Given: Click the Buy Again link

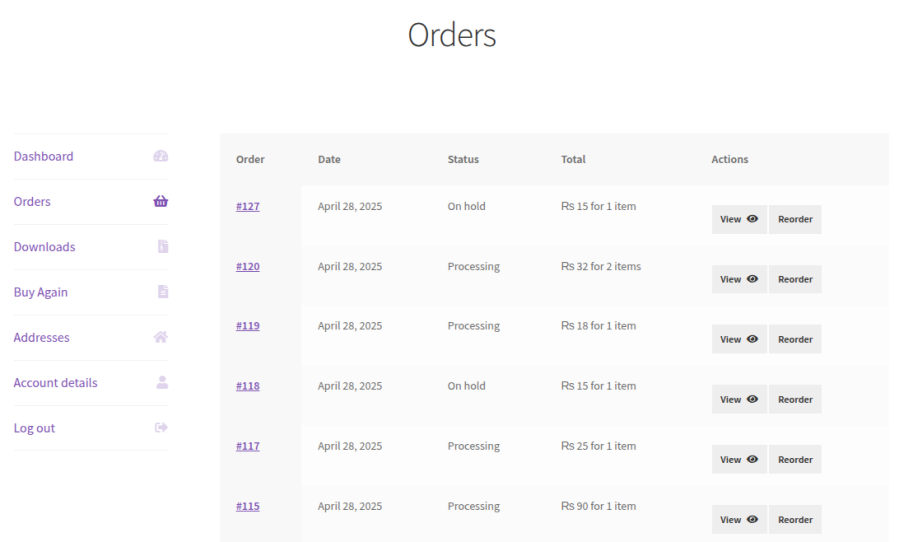Looking at the screenshot, I should pyautogui.click(x=40, y=292).
